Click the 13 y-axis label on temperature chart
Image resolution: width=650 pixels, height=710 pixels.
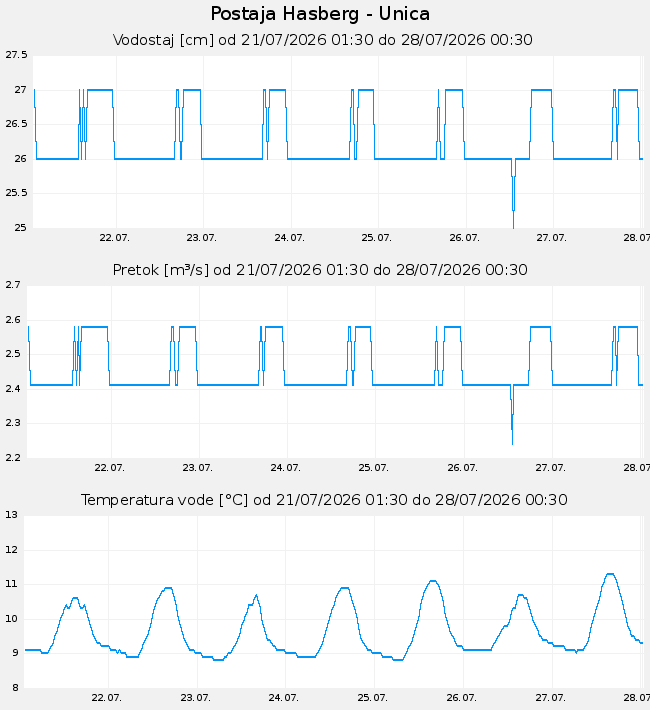pyautogui.click(x=12, y=515)
